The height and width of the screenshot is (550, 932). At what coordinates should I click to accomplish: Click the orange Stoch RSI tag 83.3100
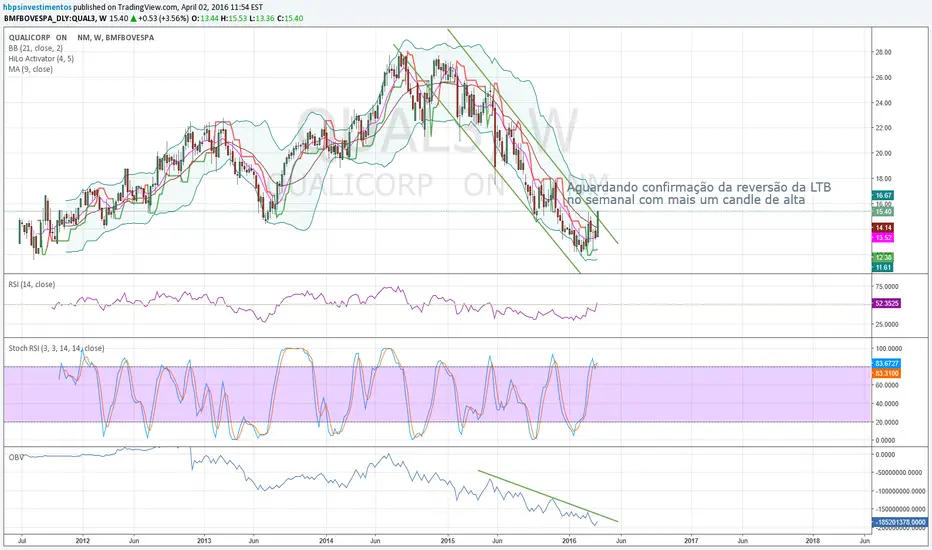tap(887, 373)
